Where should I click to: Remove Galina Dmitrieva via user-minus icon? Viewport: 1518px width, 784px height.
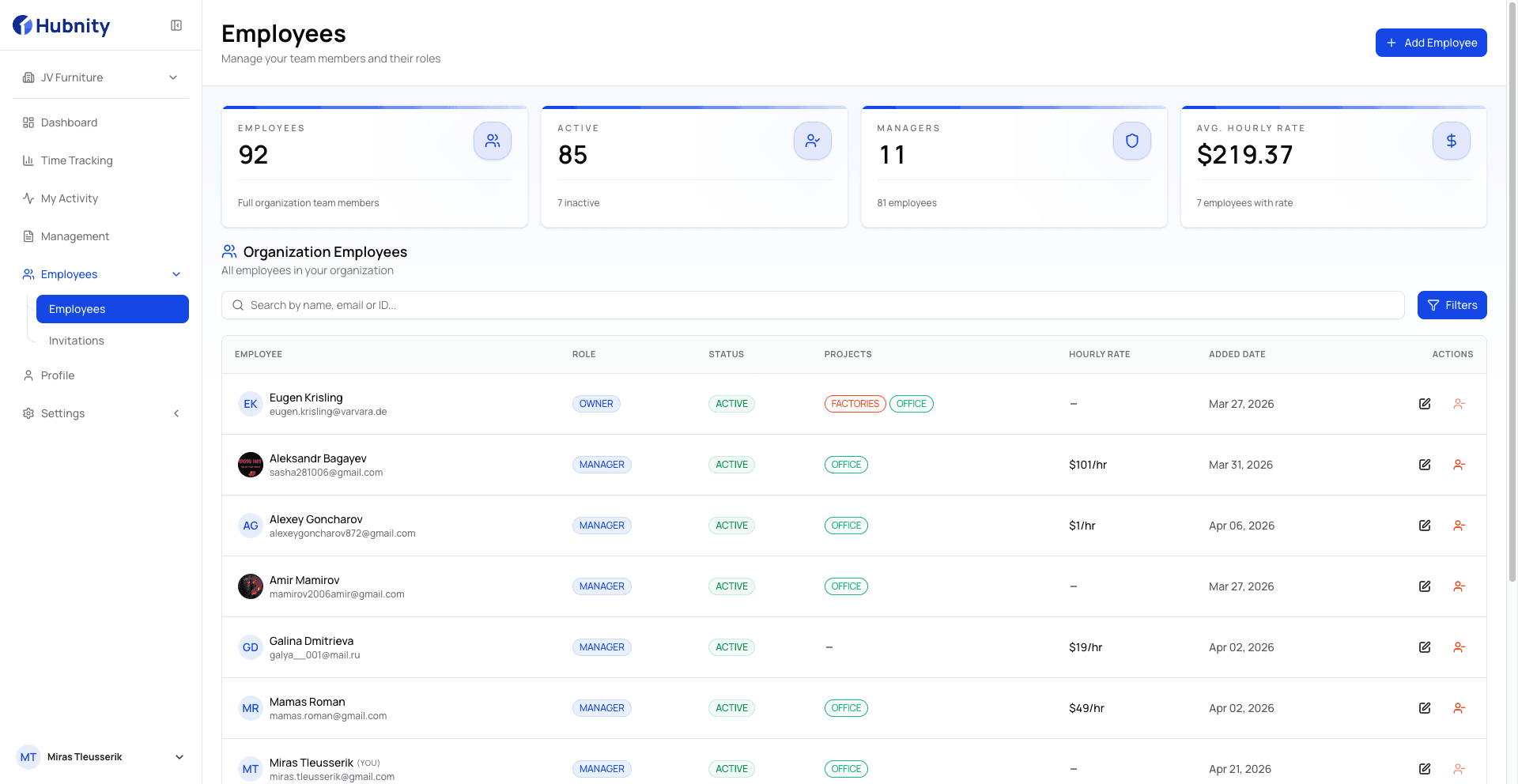(x=1459, y=647)
